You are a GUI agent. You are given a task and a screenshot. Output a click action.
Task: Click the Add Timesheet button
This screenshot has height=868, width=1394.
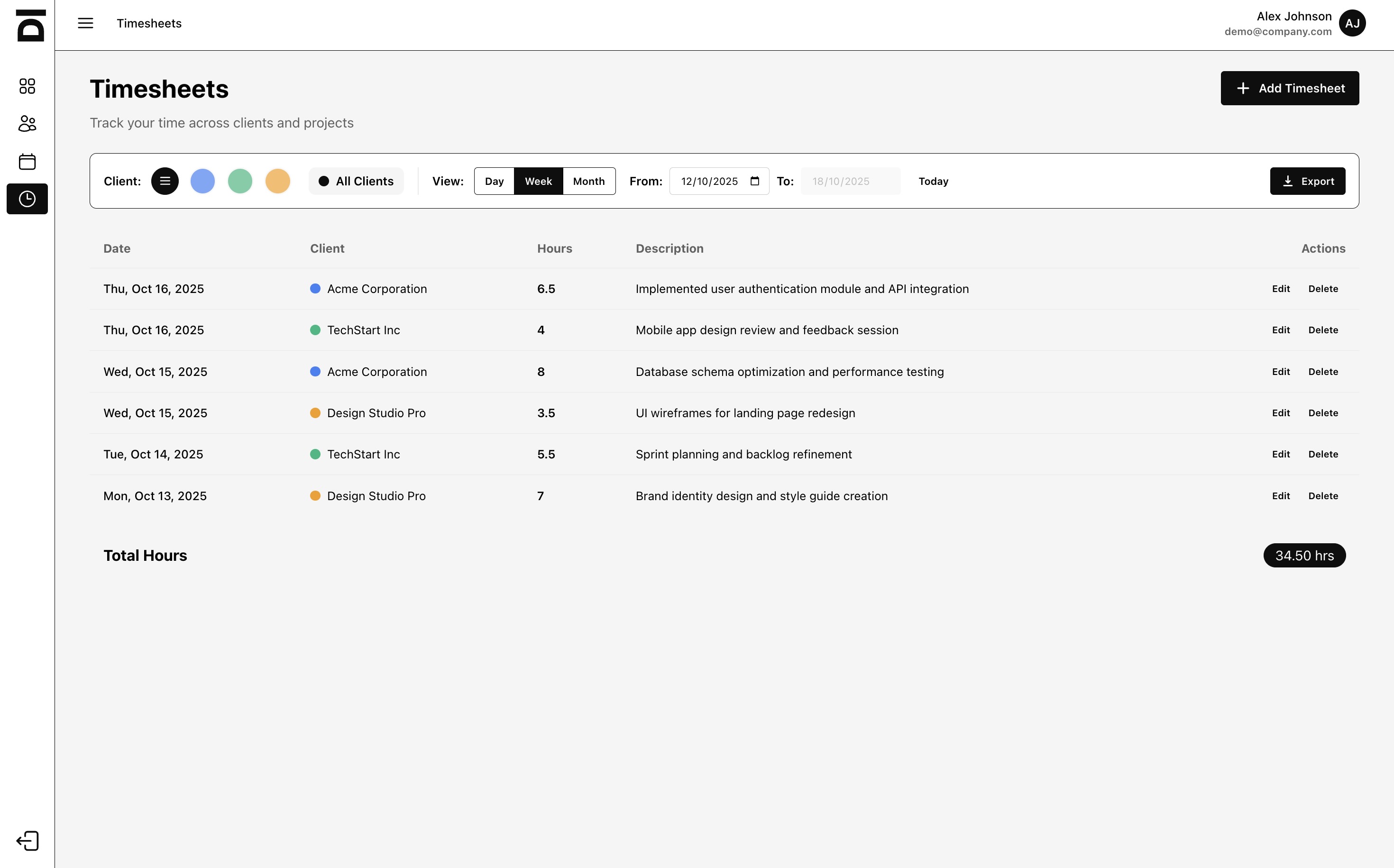click(x=1290, y=88)
